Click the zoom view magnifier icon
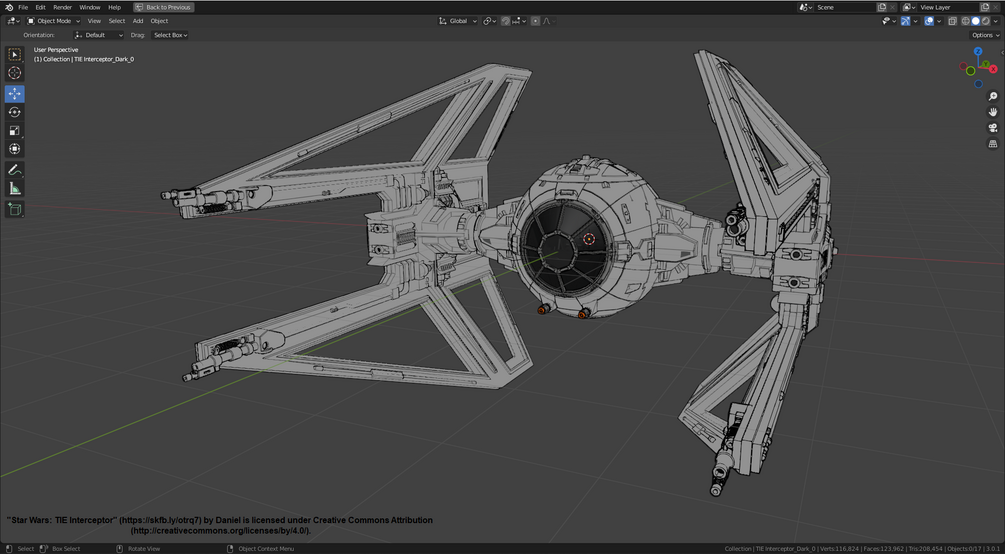Image resolution: width=1005 pixels, height=554 pixels. [x=993, y=97]
